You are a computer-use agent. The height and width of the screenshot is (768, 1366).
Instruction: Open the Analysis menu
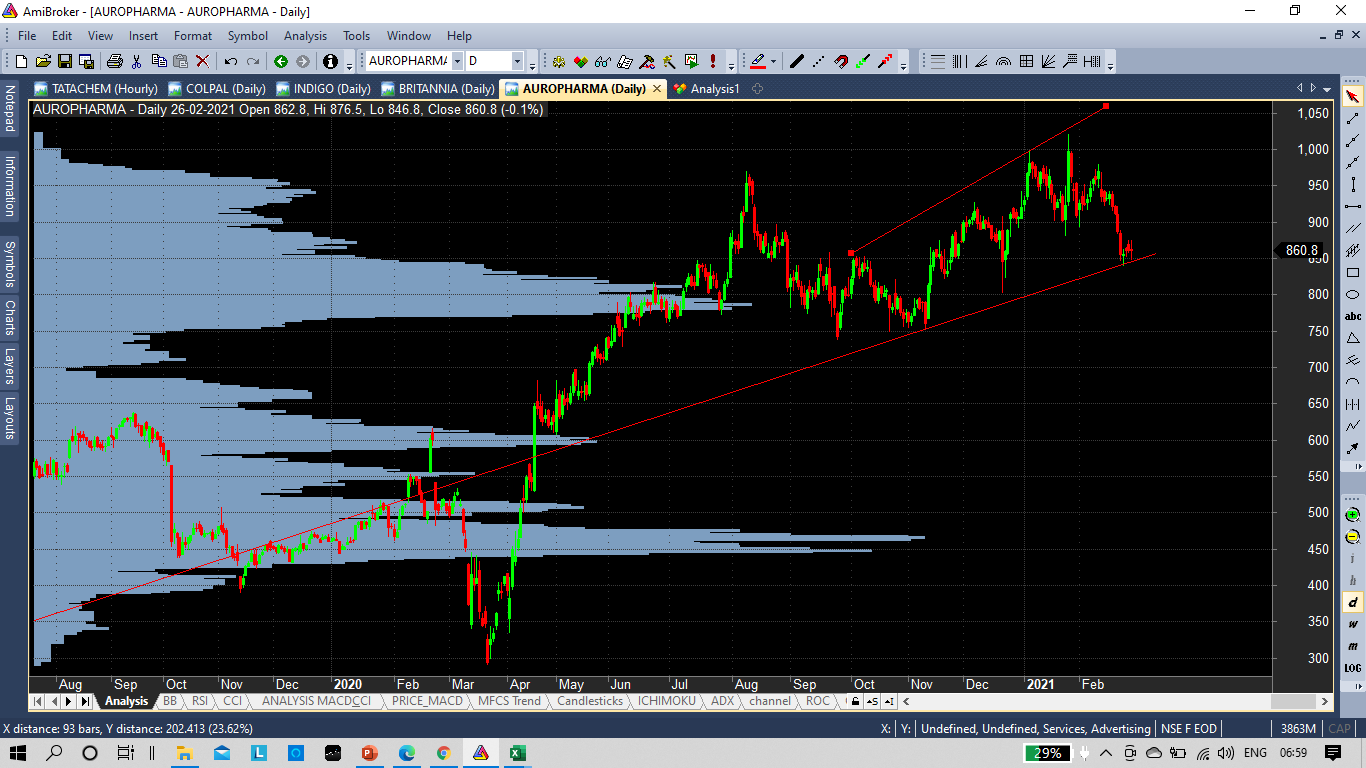pyautogui.click(x=305, y=36)
